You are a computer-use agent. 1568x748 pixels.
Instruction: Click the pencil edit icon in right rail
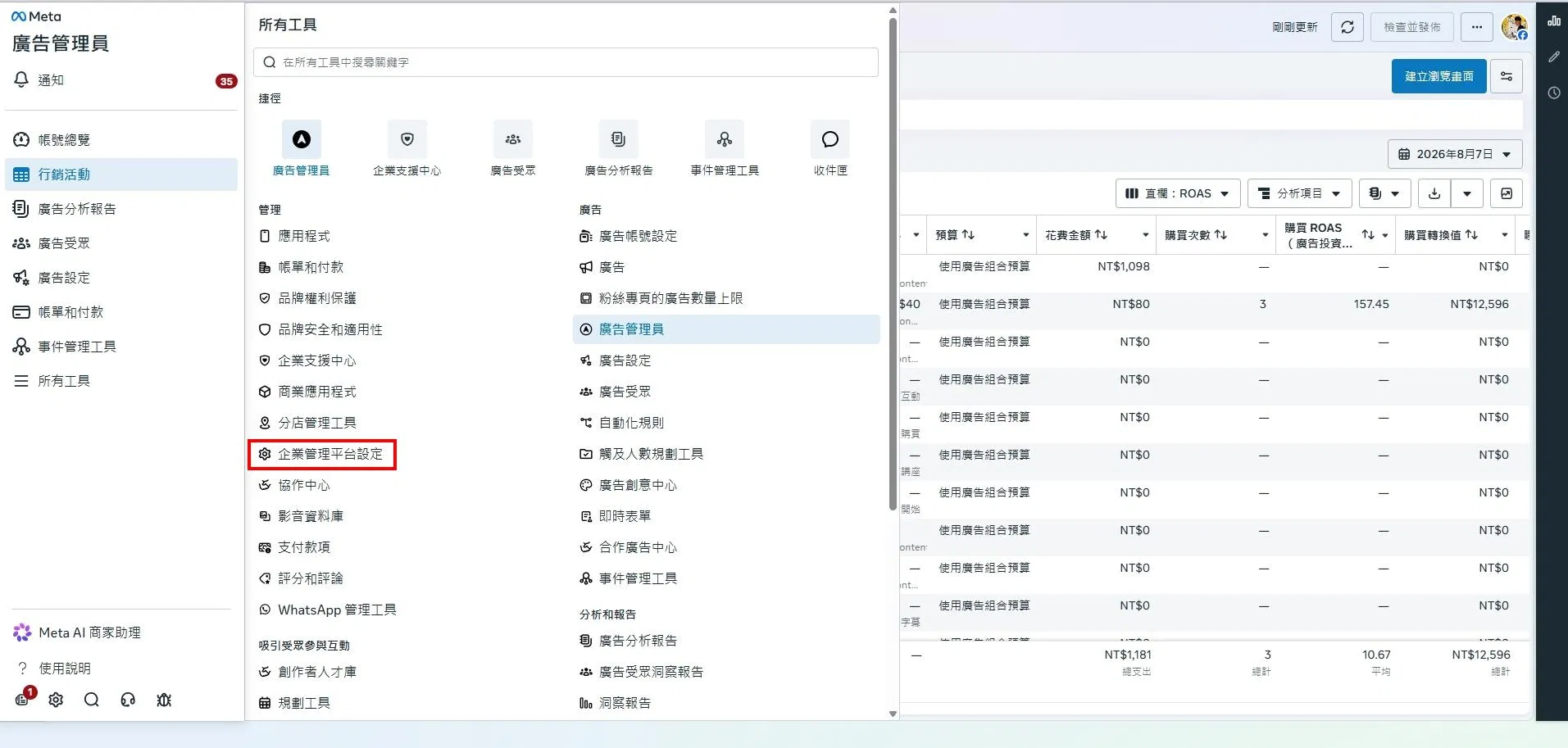coord(1553,57)
